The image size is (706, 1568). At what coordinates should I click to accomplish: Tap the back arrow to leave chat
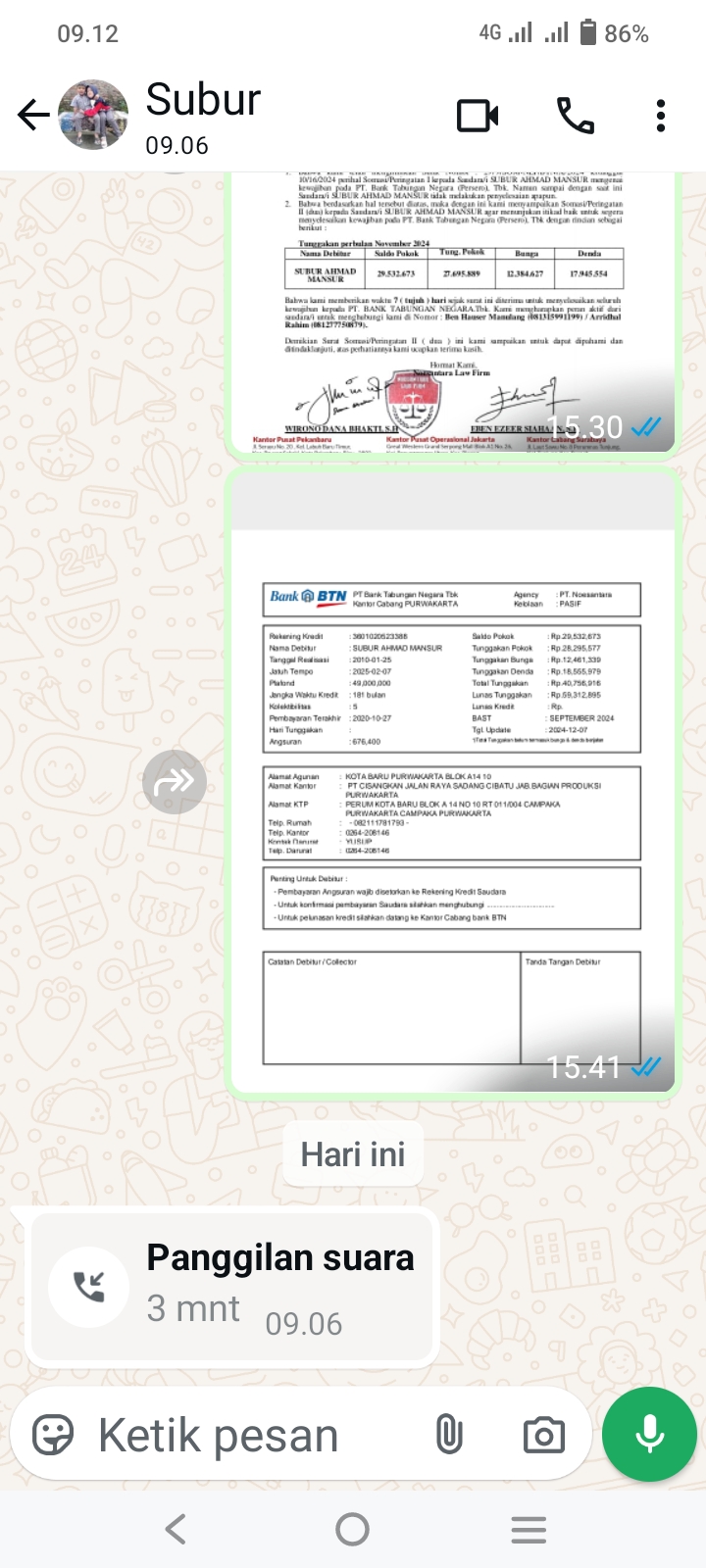click(x=33, y=116)
